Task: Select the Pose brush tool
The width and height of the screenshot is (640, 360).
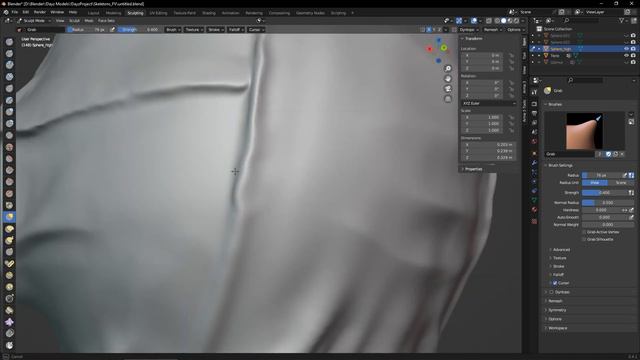Action: click(9, 264)
